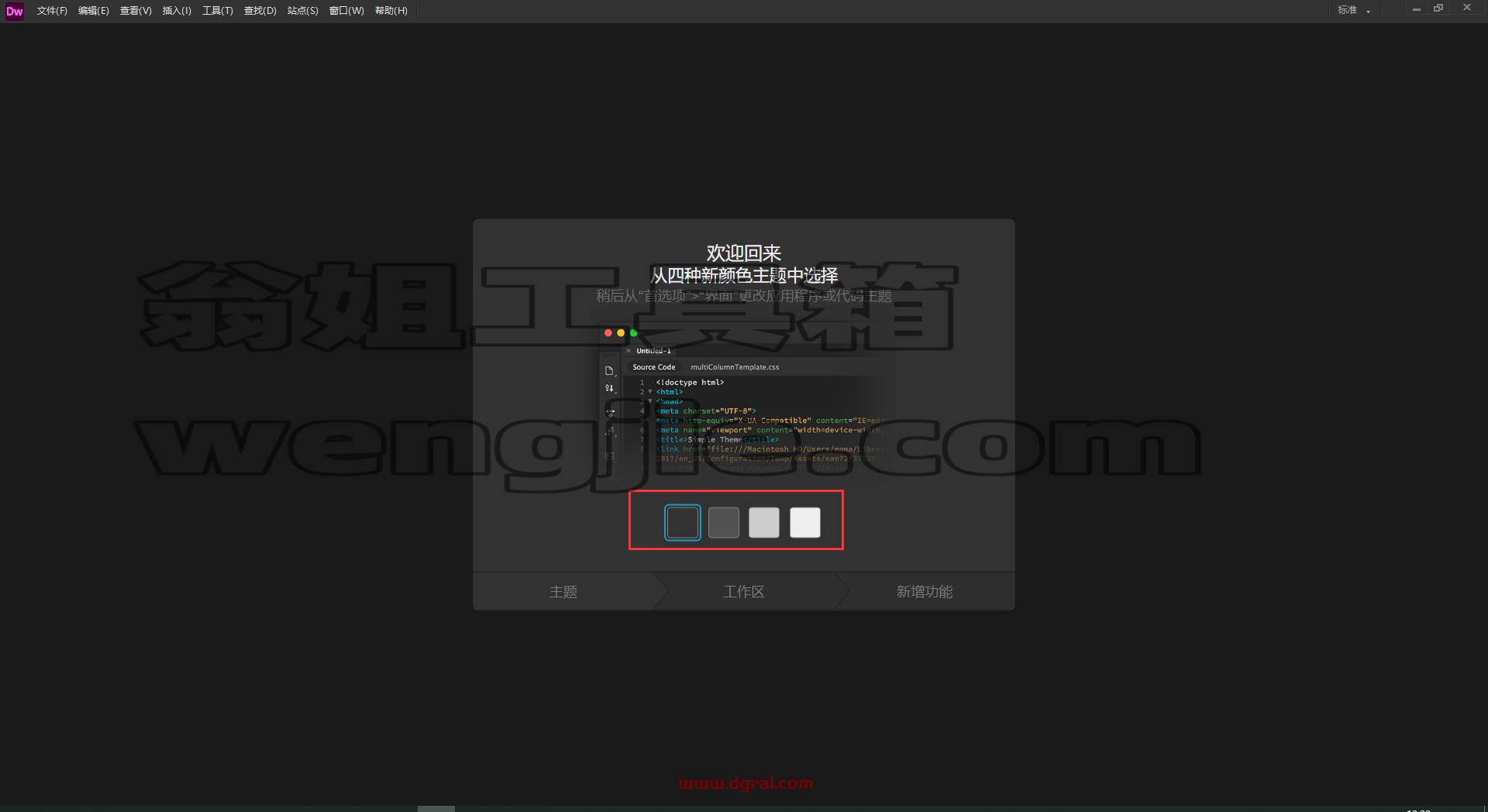Select the white theme swatch
Viewport: 1488px width, 812px height.
pyautogui.click(x=805, y=522)
